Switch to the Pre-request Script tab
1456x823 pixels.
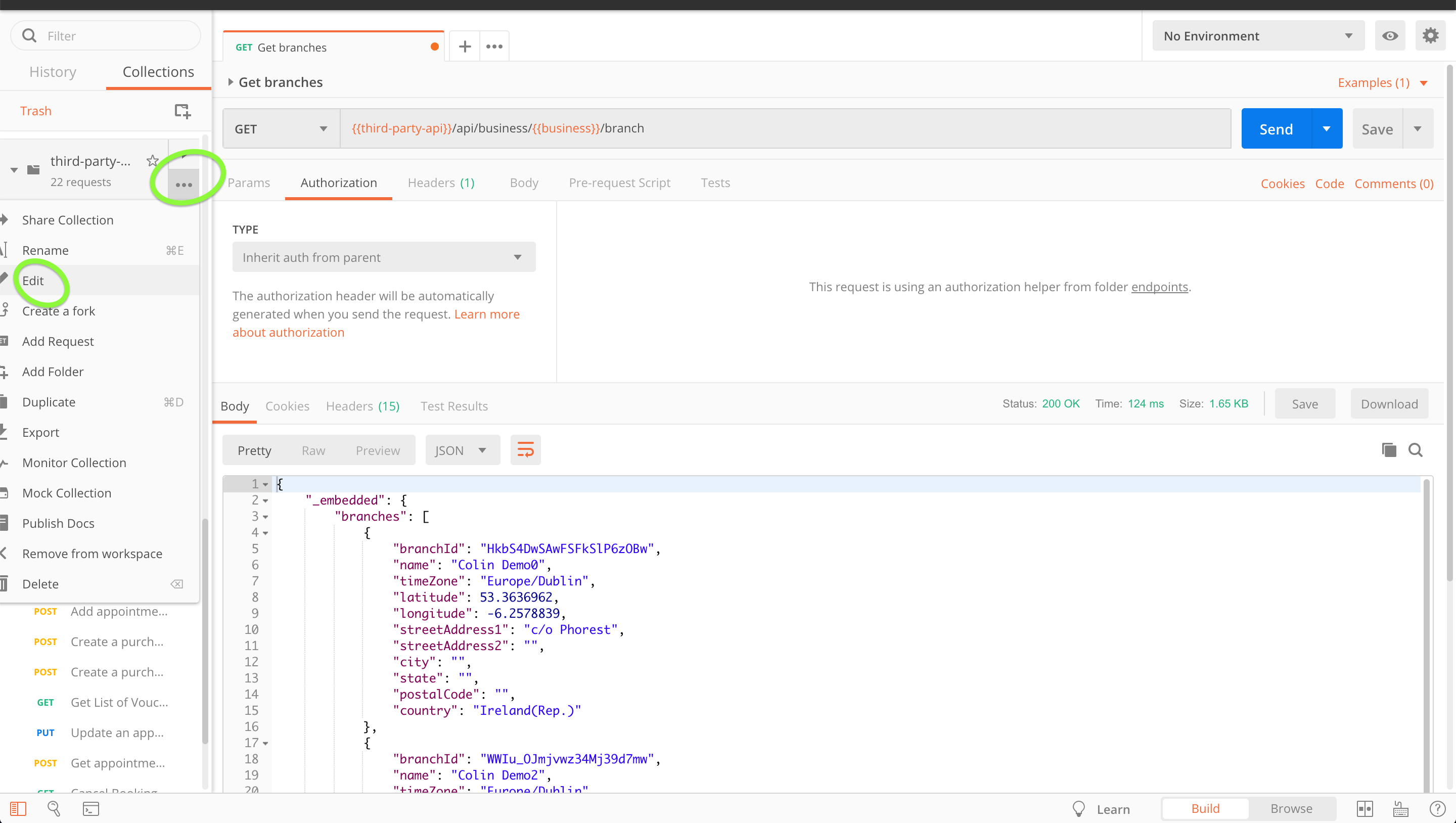pos(619,182)
